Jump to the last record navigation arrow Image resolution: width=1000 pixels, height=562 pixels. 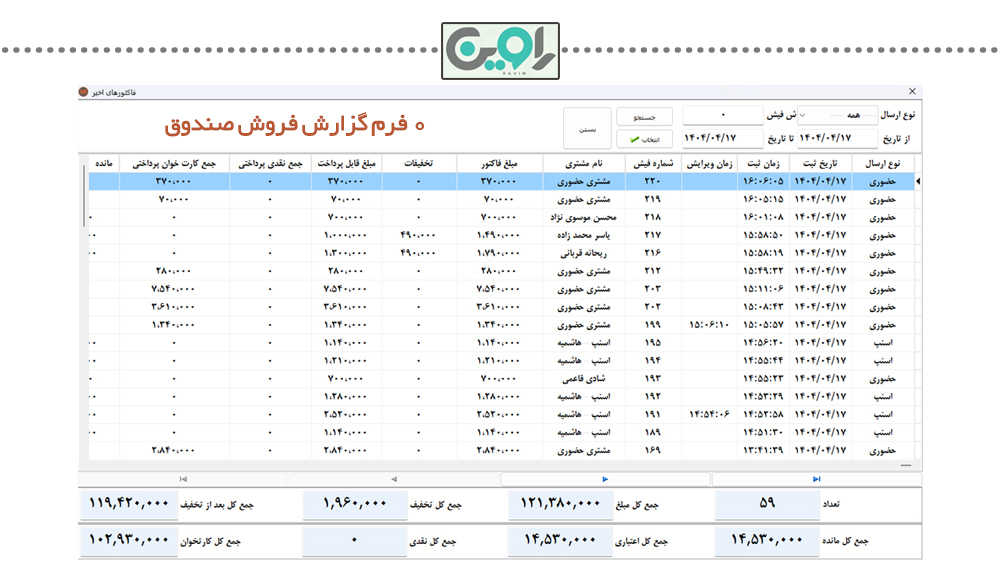click(816, 479)
